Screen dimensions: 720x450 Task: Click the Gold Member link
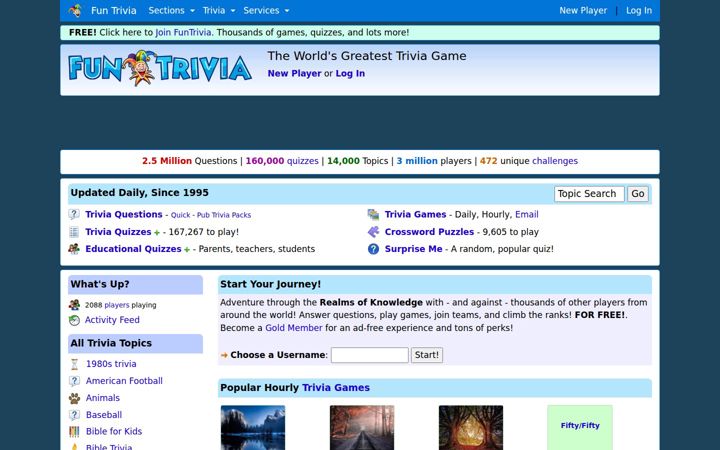tap(294, 328)
